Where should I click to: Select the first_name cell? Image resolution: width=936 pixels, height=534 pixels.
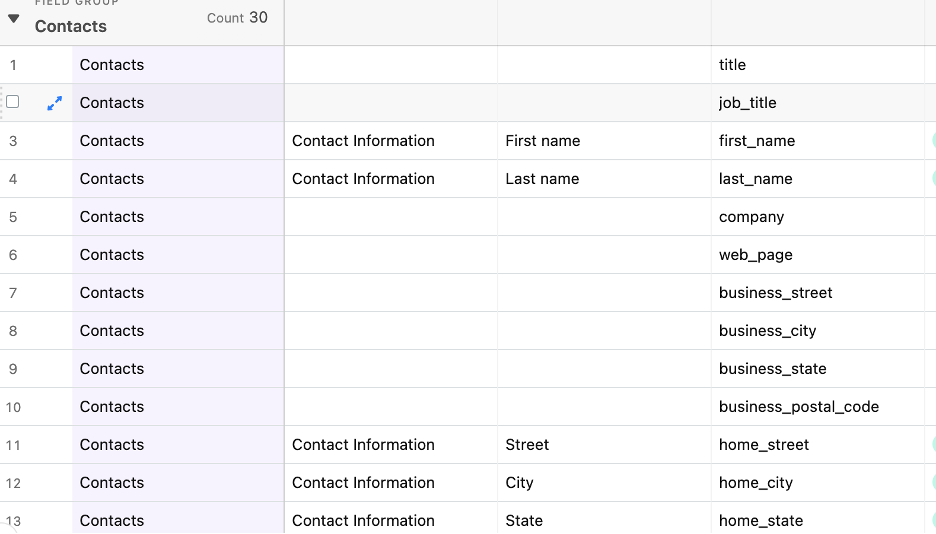tap(757, 141)
